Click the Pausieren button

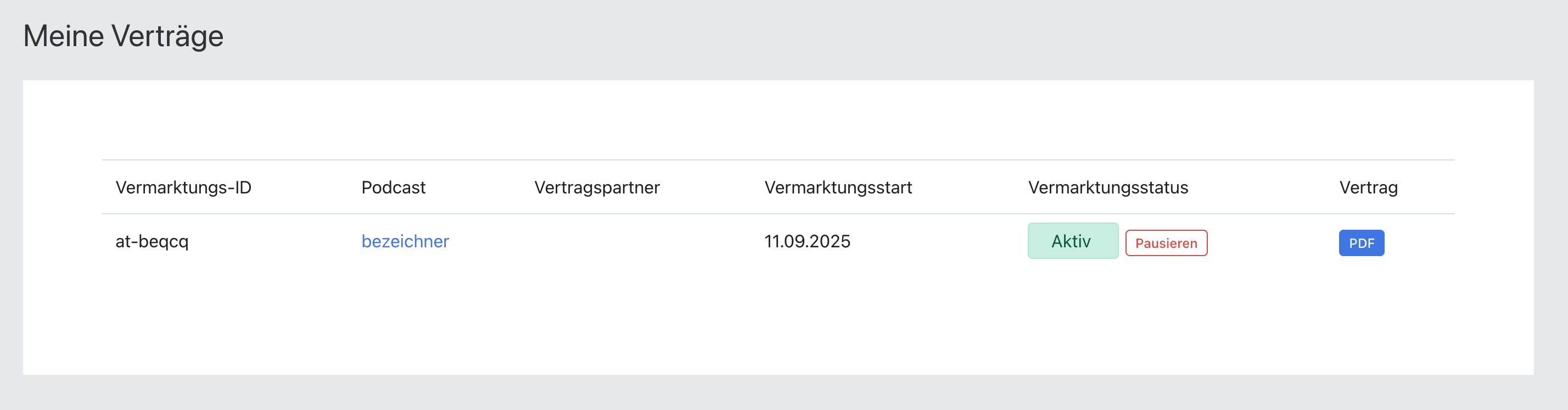tap(1166, 243)
